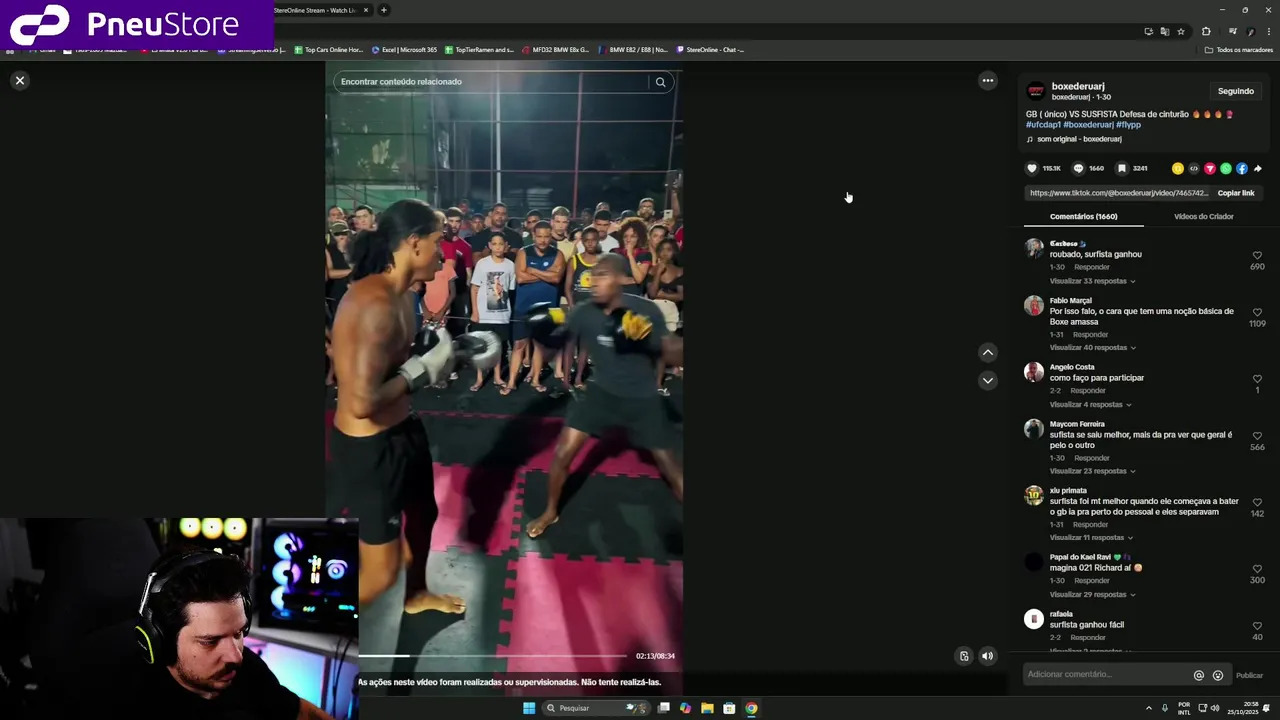Switch to Comentários (1660) tab

tap(1083, 216)
